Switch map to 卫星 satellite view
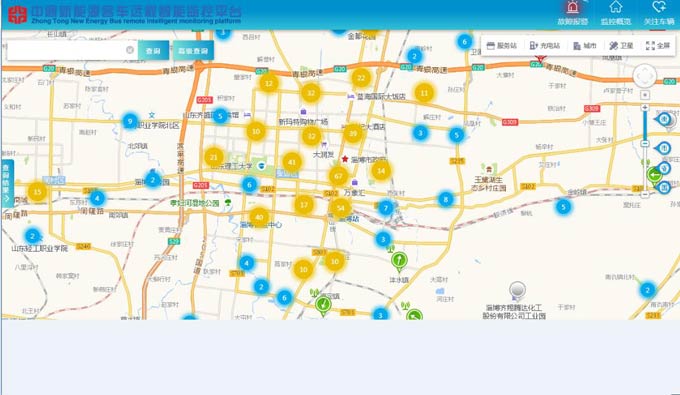 [x=621, y=46]
